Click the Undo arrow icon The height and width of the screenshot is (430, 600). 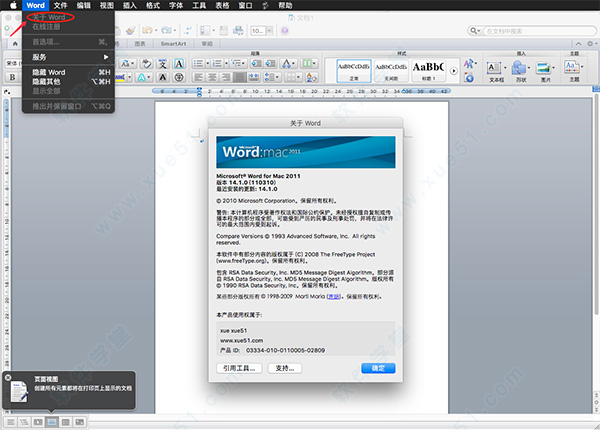tap(148, 31)
